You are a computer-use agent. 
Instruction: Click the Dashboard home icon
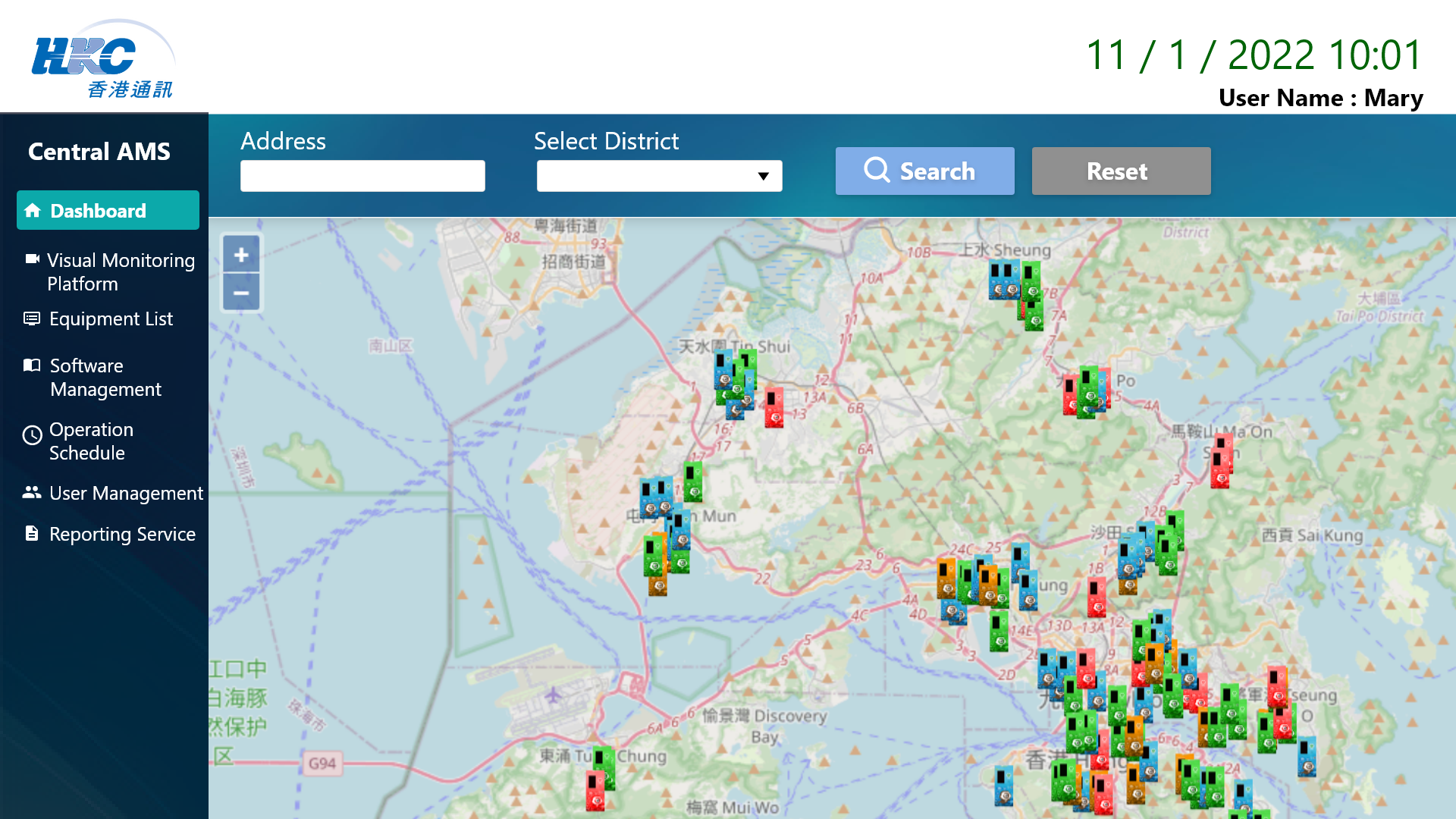[33, 210]
